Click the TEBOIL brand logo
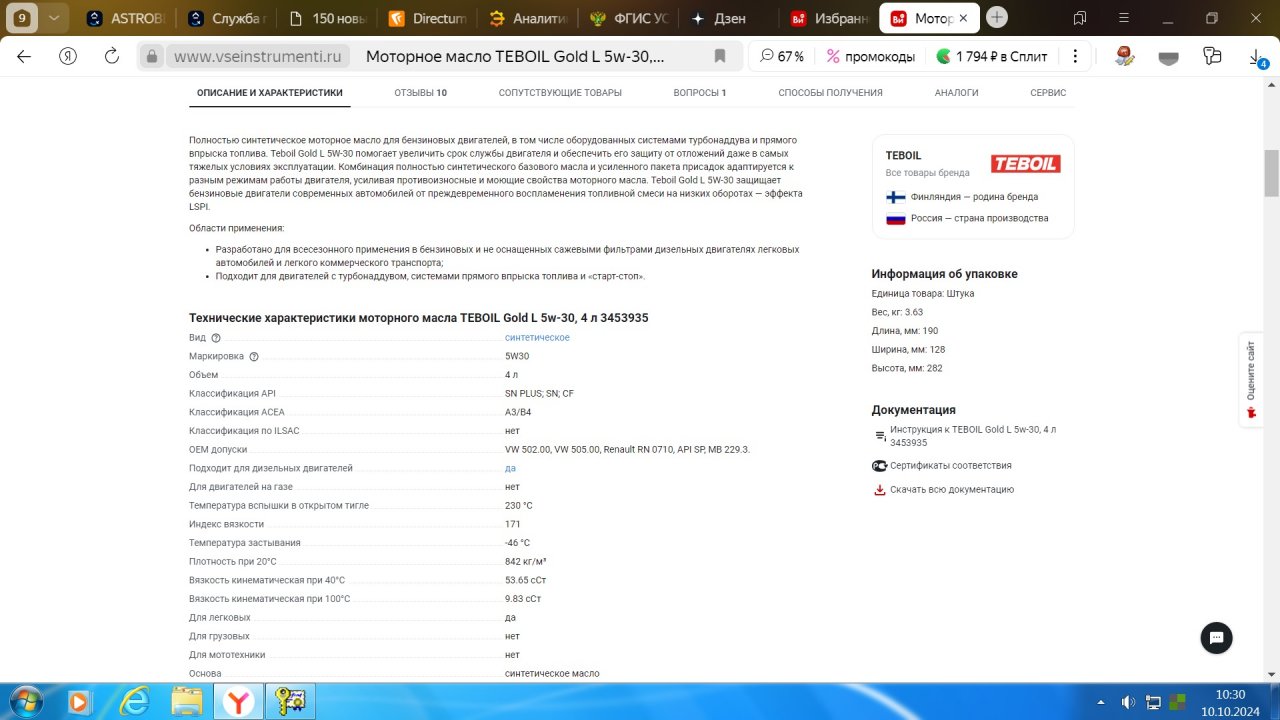The image size is (1280, 720). click(1025, 164)
